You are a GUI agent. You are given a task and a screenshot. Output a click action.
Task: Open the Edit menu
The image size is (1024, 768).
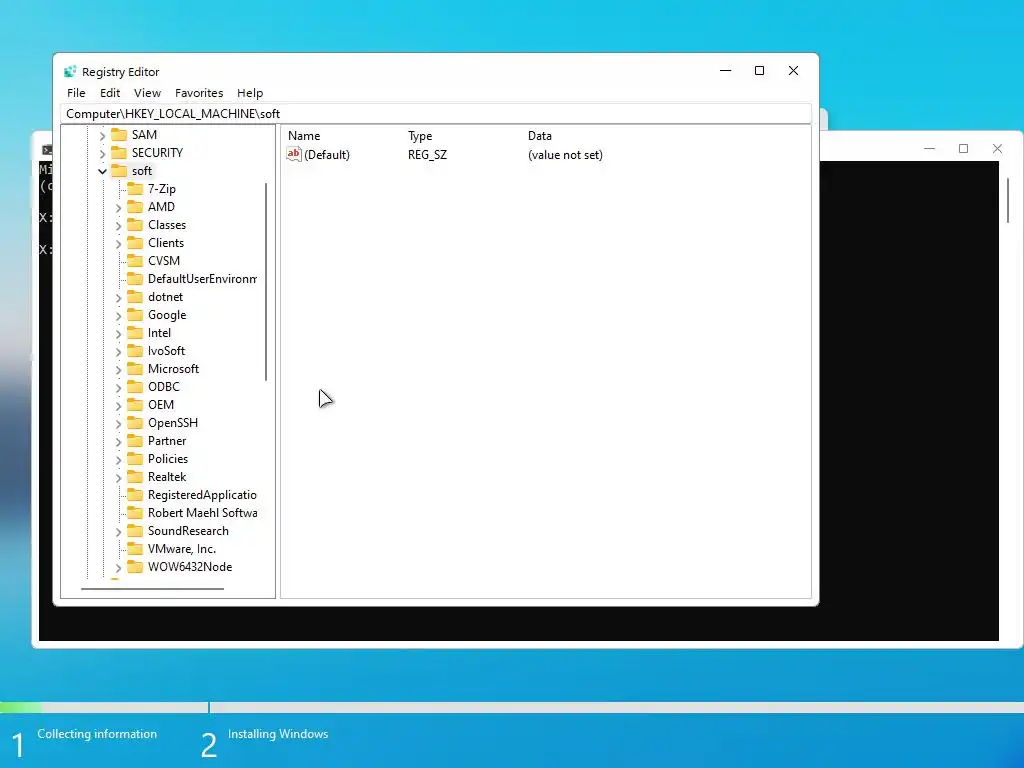[110, 93]
